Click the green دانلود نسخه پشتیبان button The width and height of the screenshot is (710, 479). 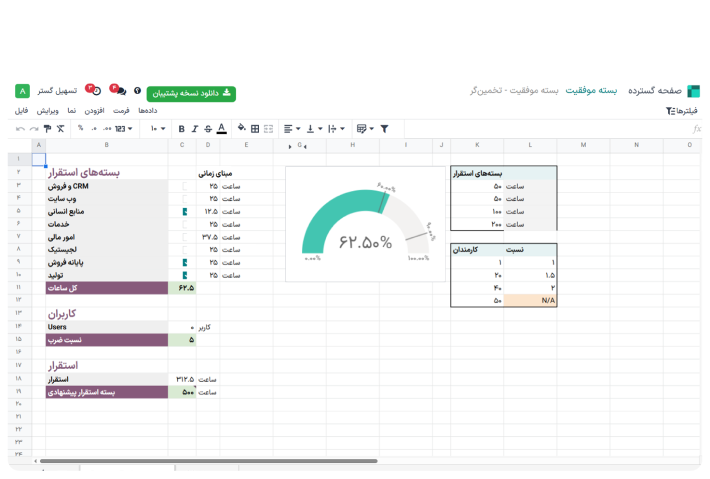point(191,93)
